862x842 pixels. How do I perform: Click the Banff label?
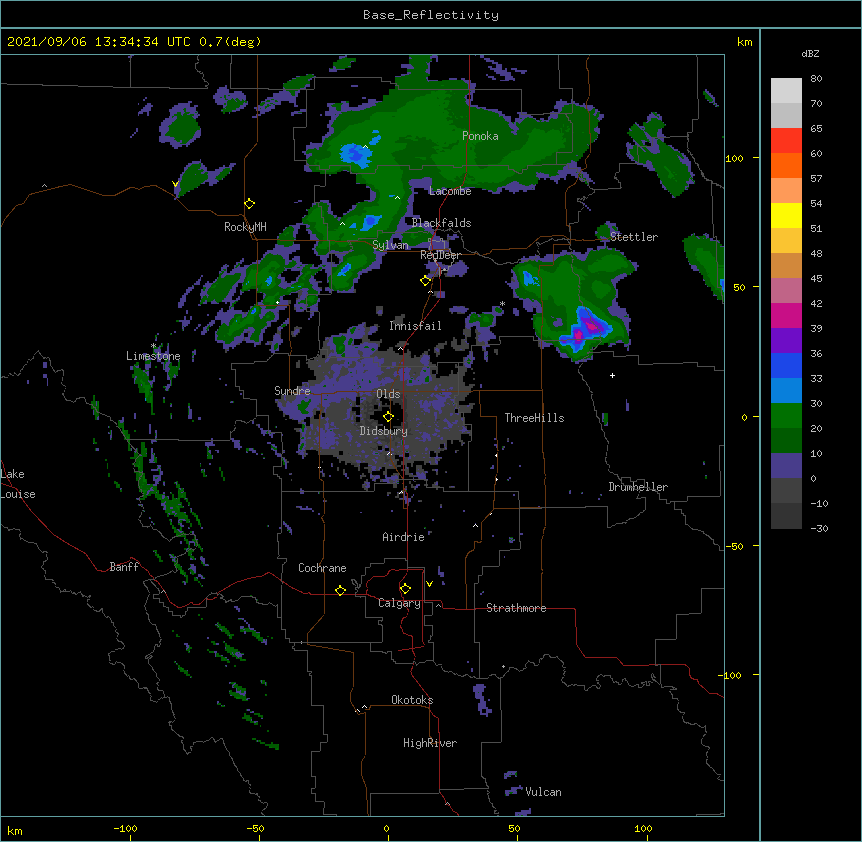[x=124, y=567]
